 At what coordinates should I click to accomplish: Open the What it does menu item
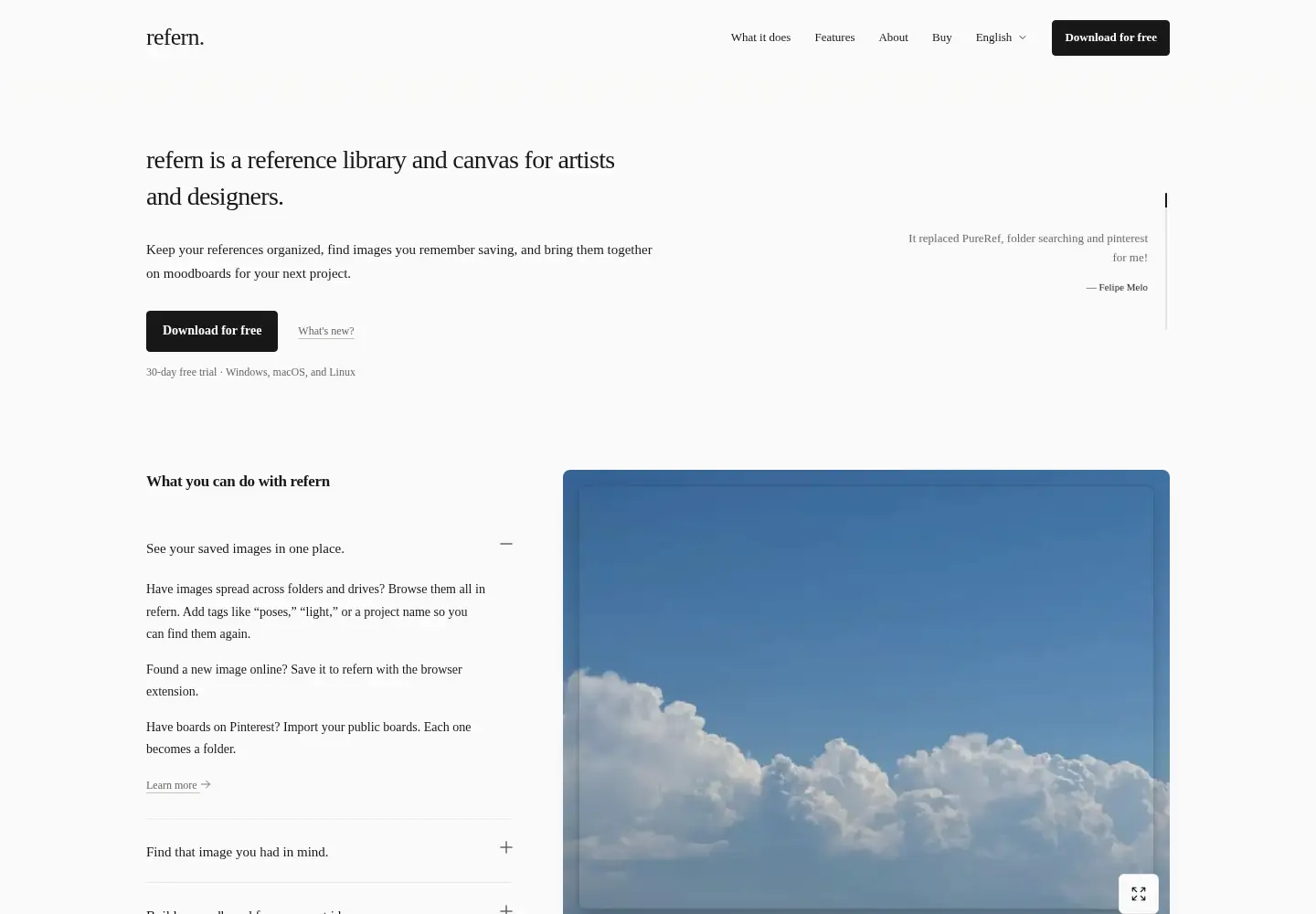point(760,37)
